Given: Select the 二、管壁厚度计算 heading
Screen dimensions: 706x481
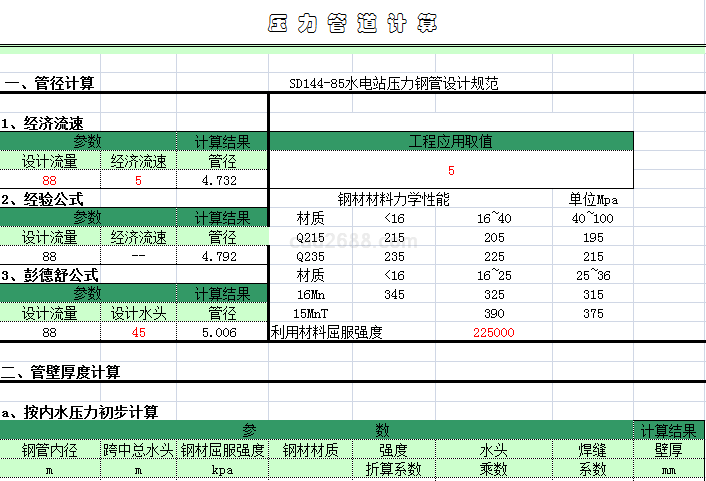Looking at the screenshot, I should [x=62, y=372].
